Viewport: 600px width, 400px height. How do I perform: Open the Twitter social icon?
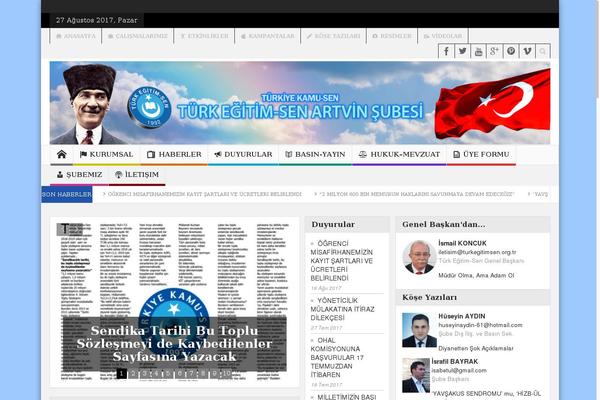(462, 51)
